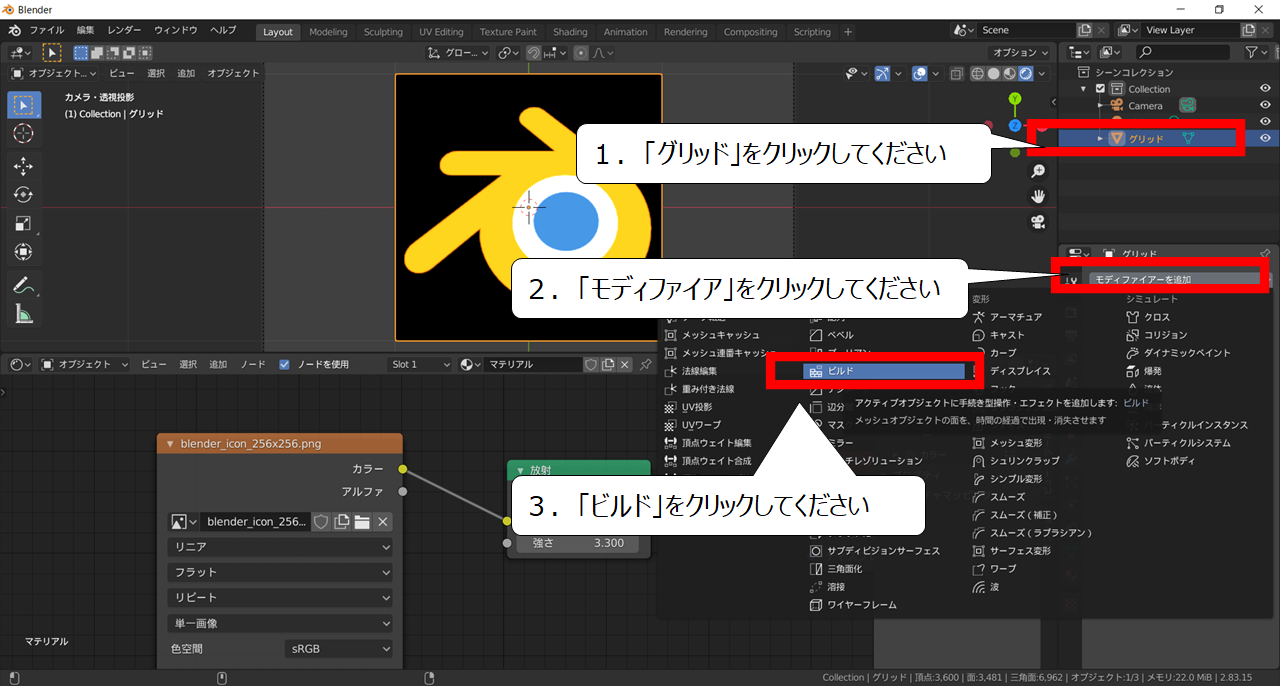This screenshot has width=1280, height=686.
Task: Switch to solid shading mode
Action: tap(995, 73)
